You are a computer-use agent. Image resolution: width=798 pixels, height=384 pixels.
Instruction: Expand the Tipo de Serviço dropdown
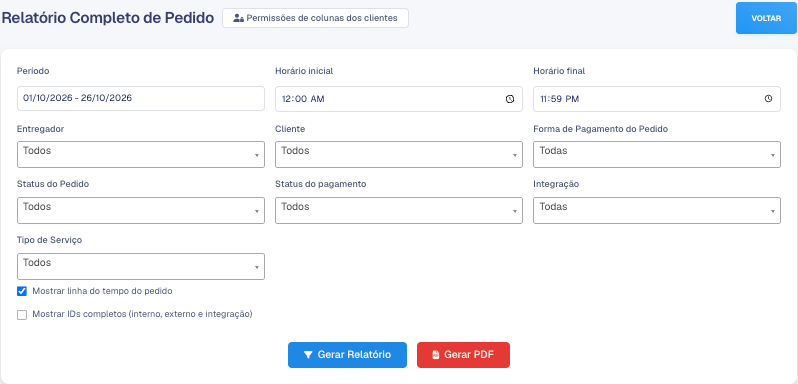(141, 267)
